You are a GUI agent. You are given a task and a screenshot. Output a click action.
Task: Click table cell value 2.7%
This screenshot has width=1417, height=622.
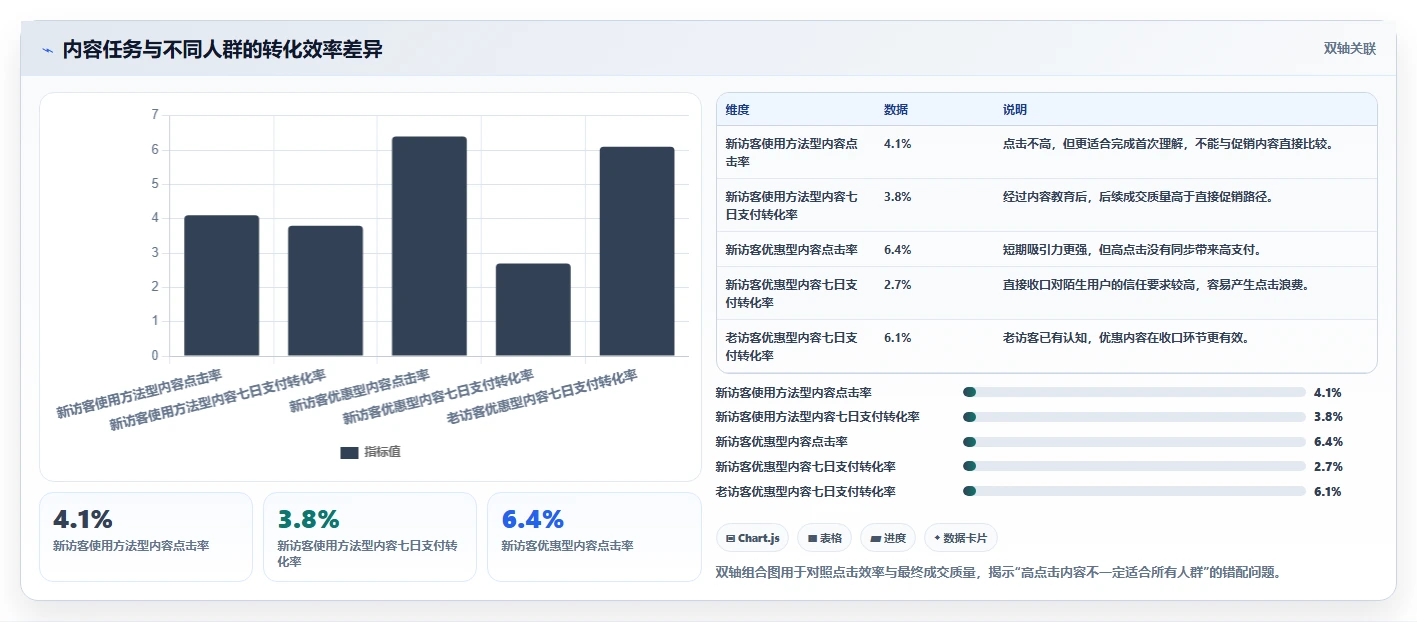(x=897, y=285)
